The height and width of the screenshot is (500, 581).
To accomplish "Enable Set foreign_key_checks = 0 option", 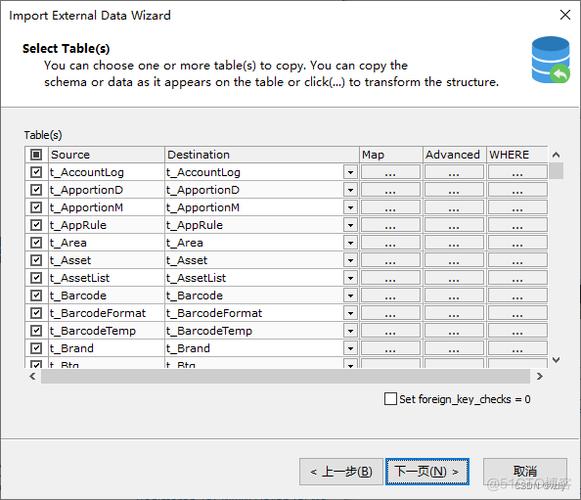I will pos(390,399).
